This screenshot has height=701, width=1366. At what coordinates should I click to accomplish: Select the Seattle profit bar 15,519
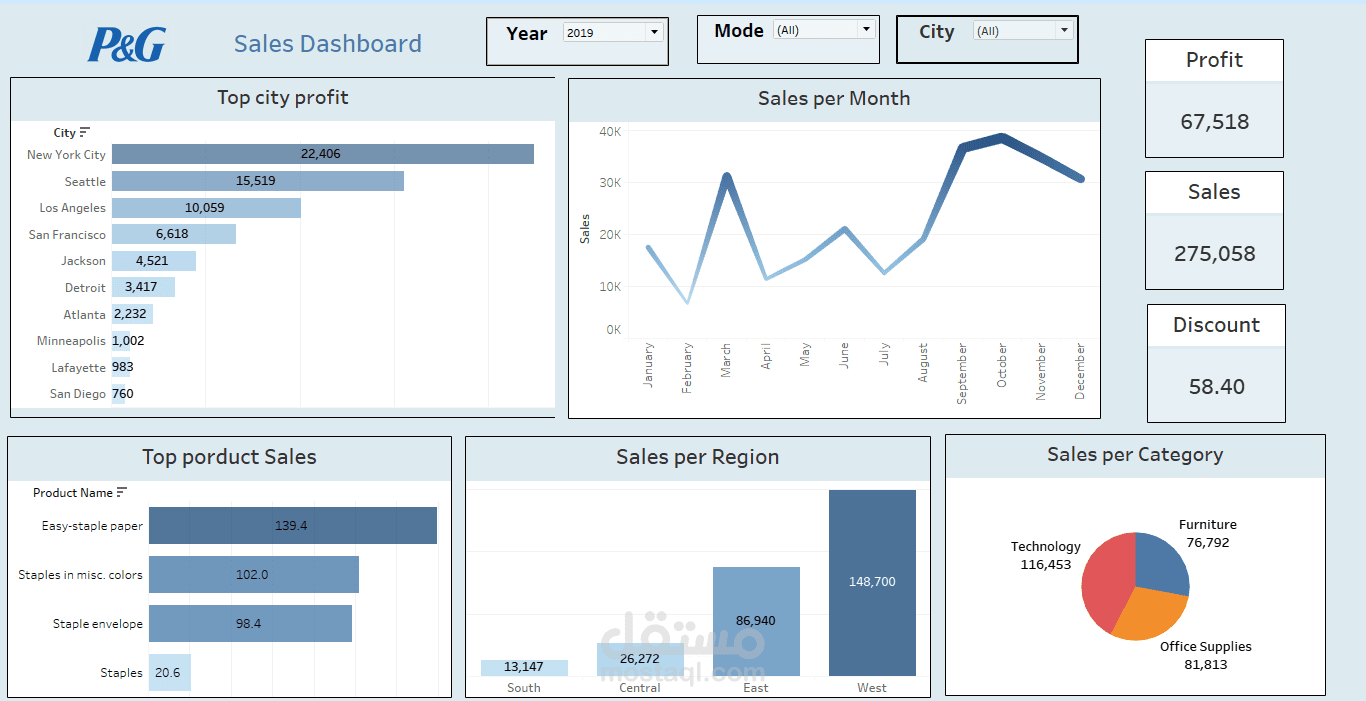258,181
